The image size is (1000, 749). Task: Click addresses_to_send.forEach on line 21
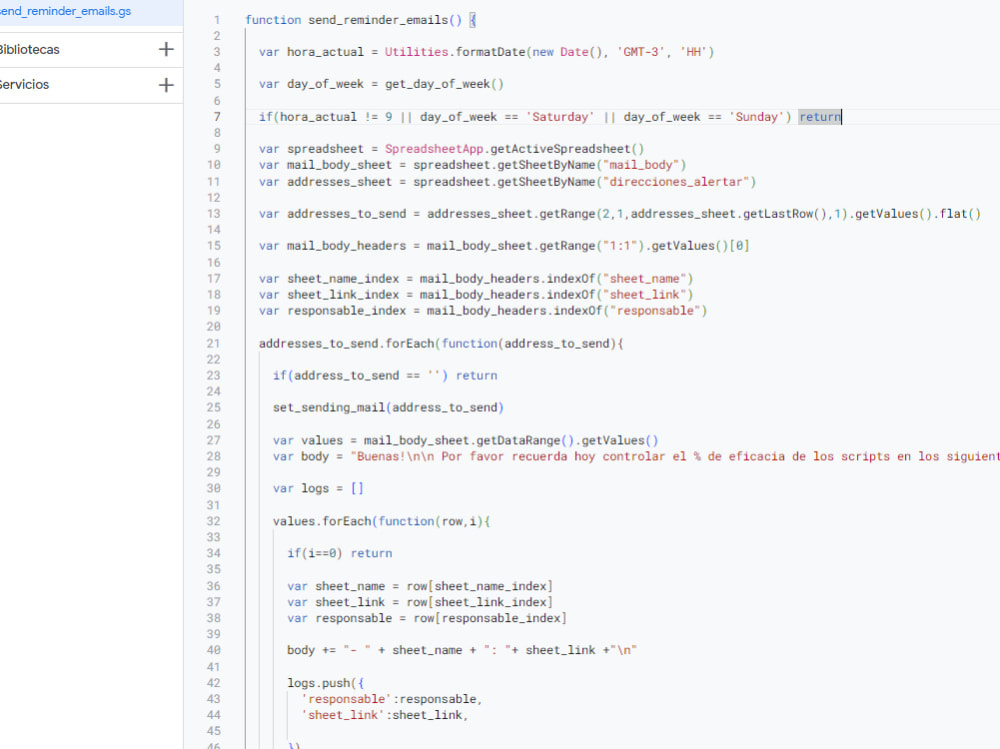(346, 344)
